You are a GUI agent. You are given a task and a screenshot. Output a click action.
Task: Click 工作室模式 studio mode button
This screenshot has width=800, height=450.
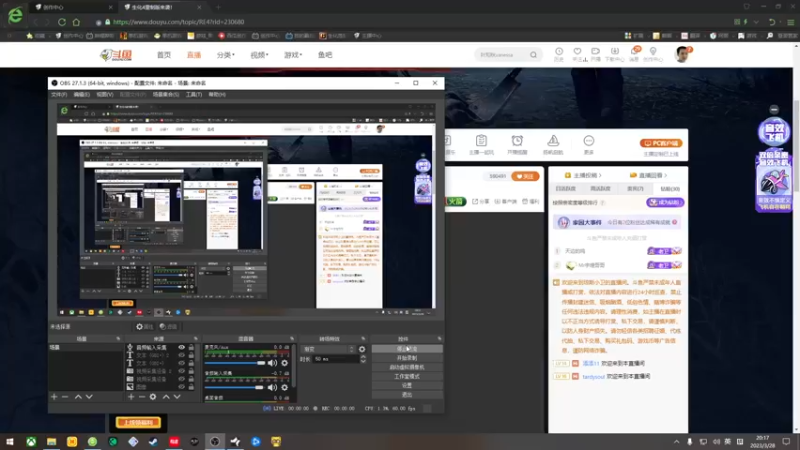(407, 377)
